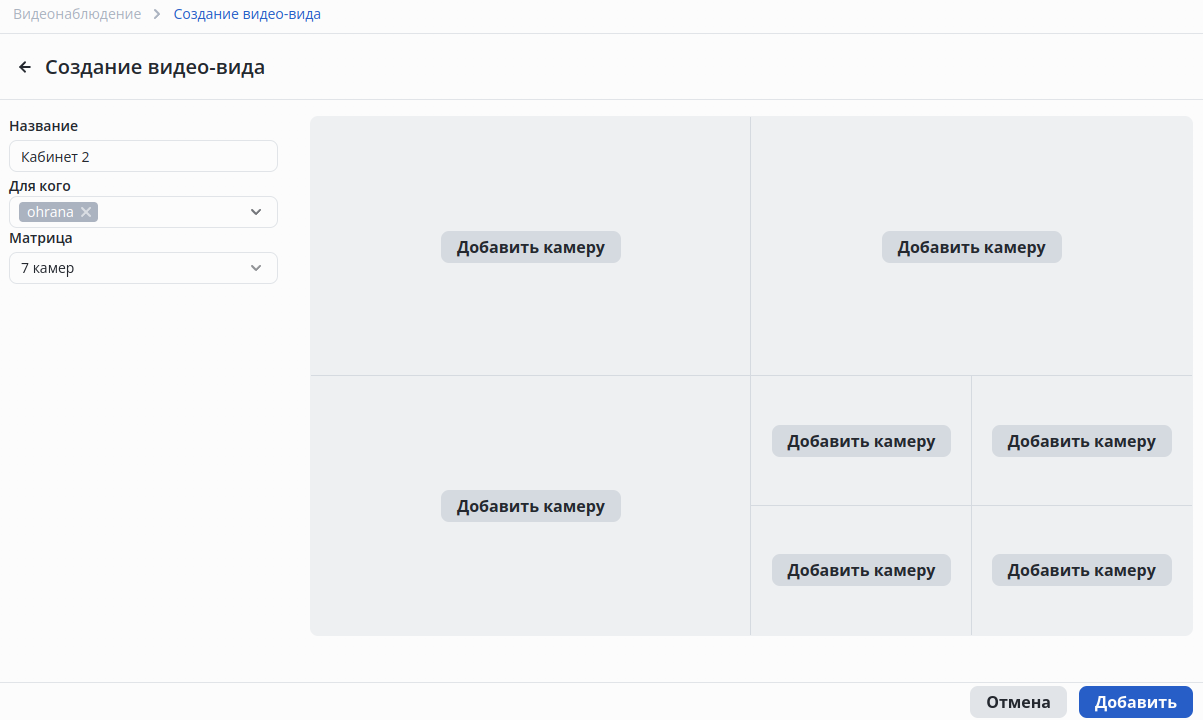Remove the ohrana tag
The width and height of the screenshot is (1203, 720).
point(86,212)
